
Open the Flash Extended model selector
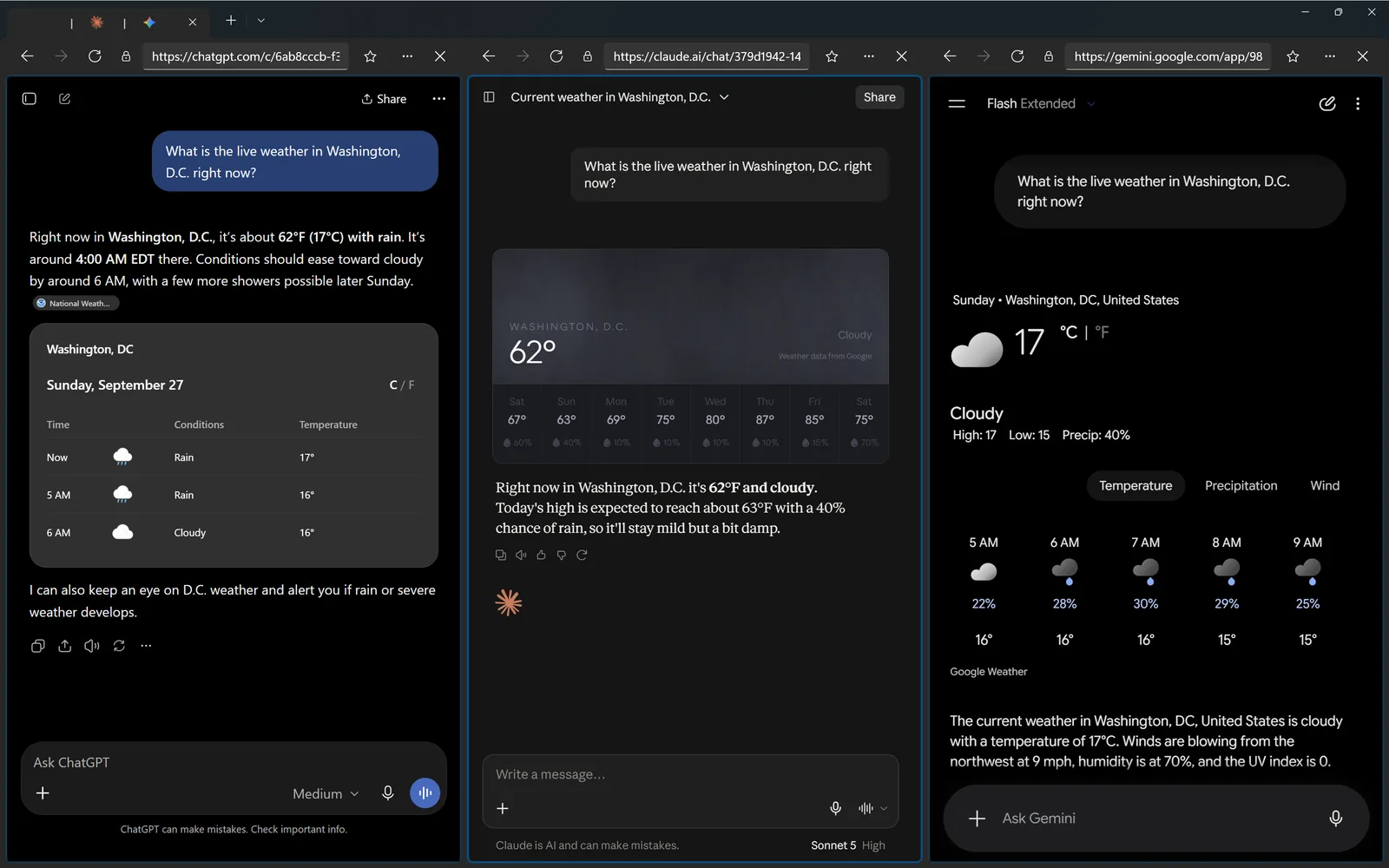1041,103
